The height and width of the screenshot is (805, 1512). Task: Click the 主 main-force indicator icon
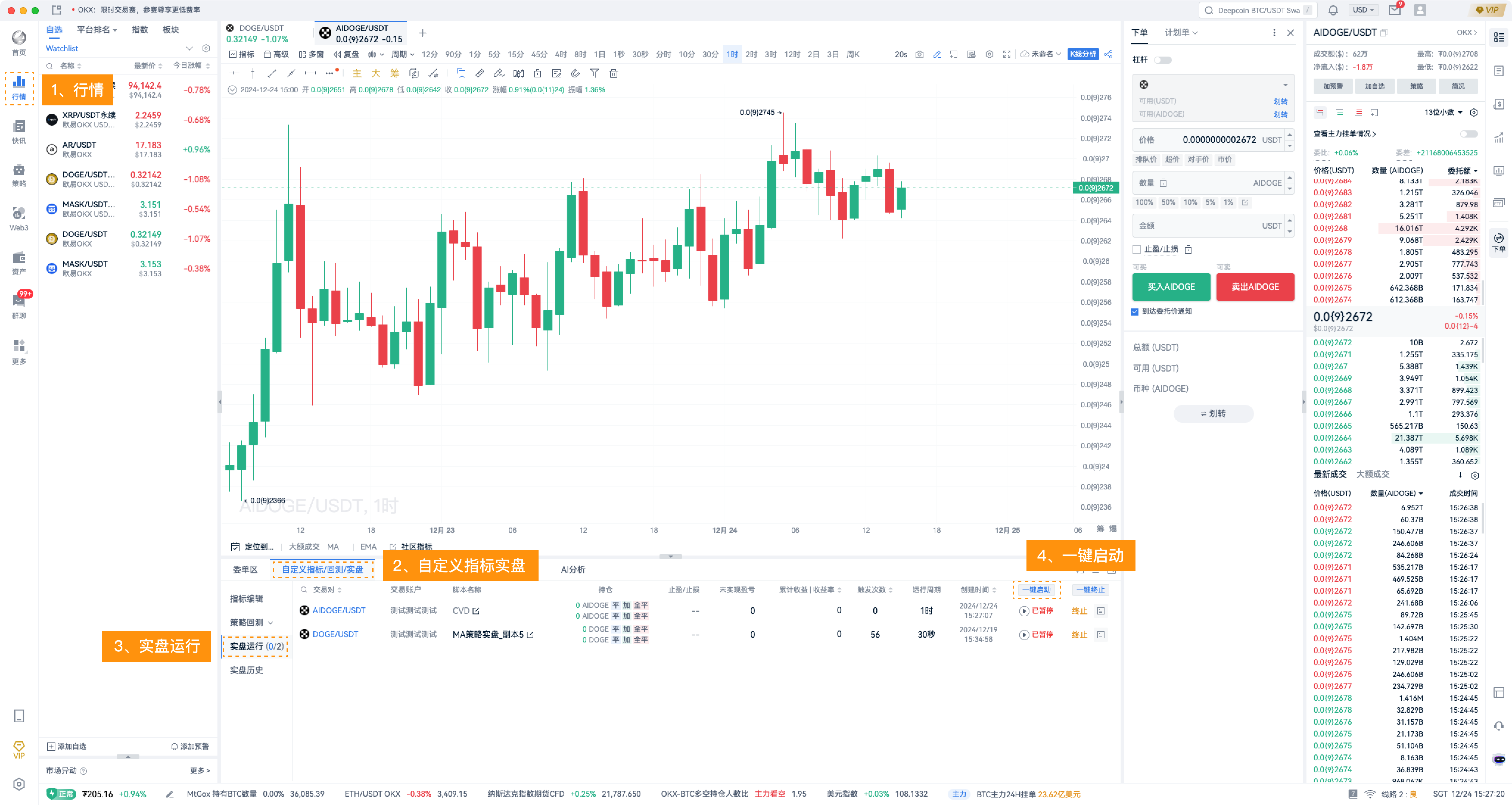357,73
